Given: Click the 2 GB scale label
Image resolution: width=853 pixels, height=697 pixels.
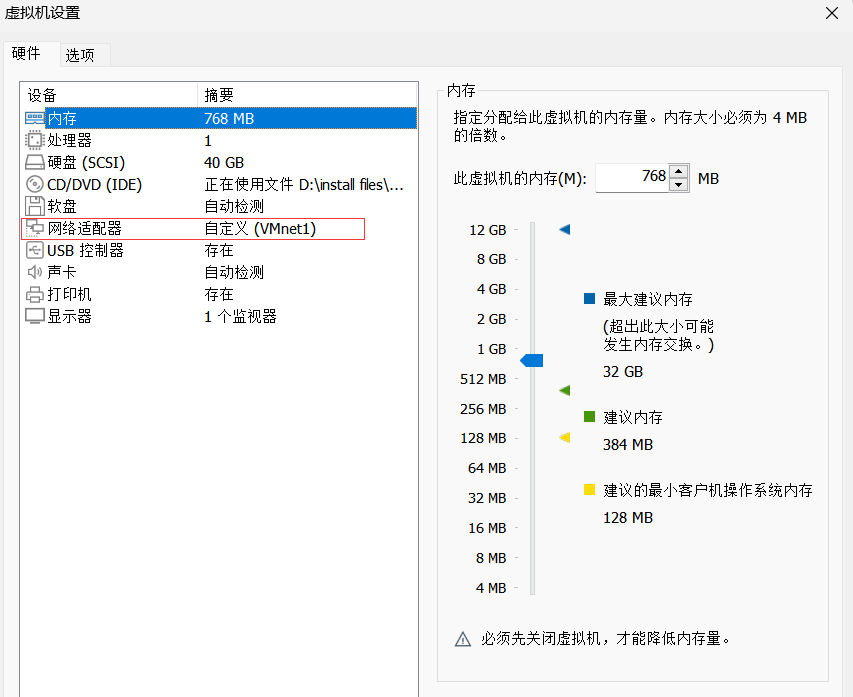Looking at the screenshot, I should (491, 319).
